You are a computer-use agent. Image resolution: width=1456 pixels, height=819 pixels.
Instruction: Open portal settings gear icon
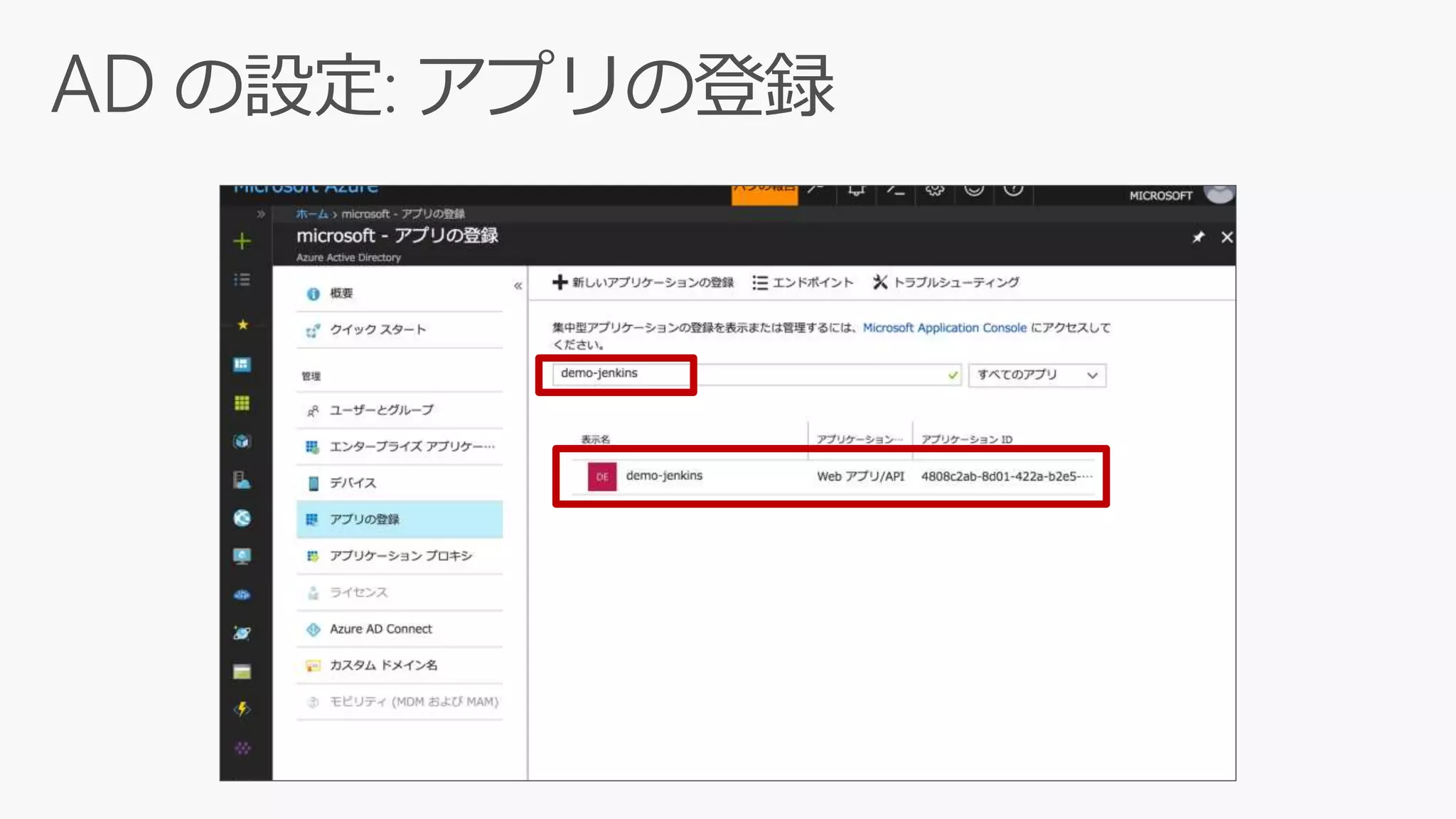tap(934, 191)
